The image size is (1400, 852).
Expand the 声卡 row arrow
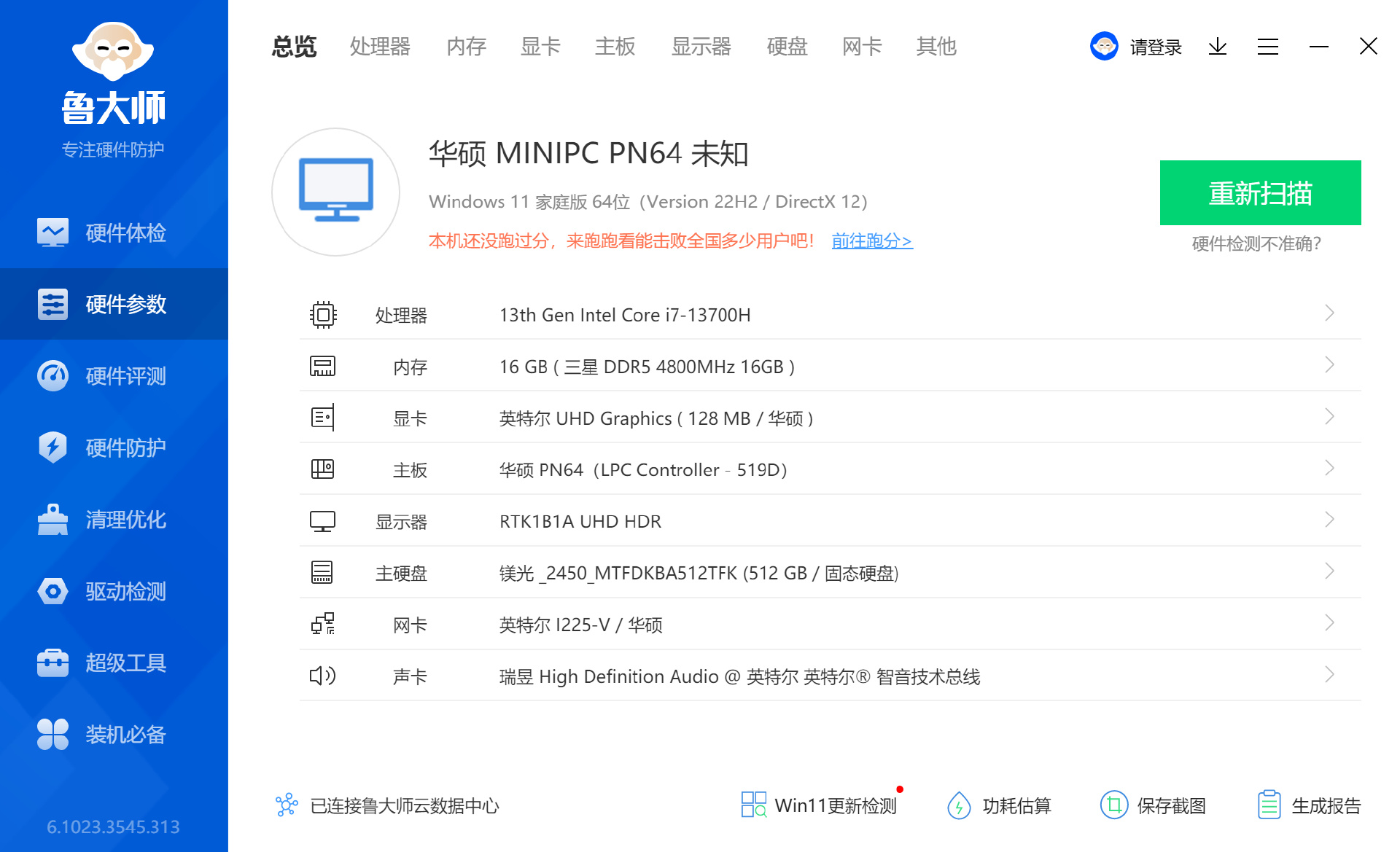tap(1329, 675)
